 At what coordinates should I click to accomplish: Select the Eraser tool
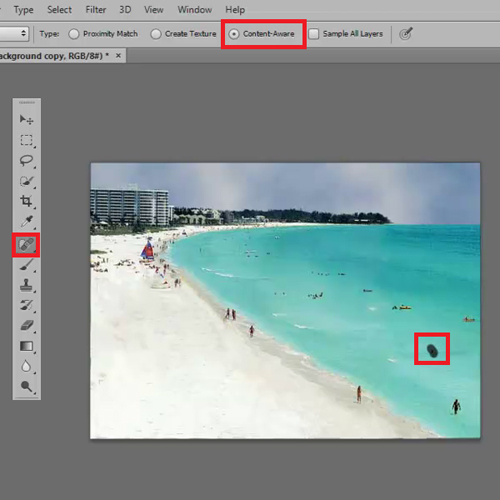tap(26, 325)
